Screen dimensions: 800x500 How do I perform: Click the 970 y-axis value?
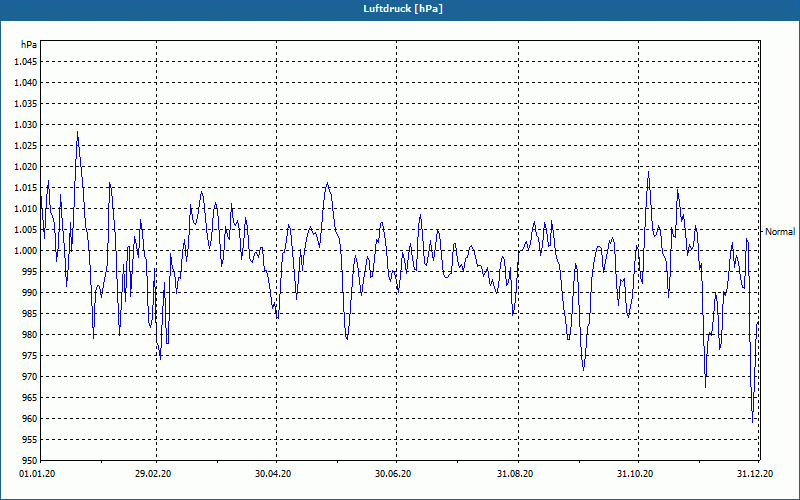30,377
